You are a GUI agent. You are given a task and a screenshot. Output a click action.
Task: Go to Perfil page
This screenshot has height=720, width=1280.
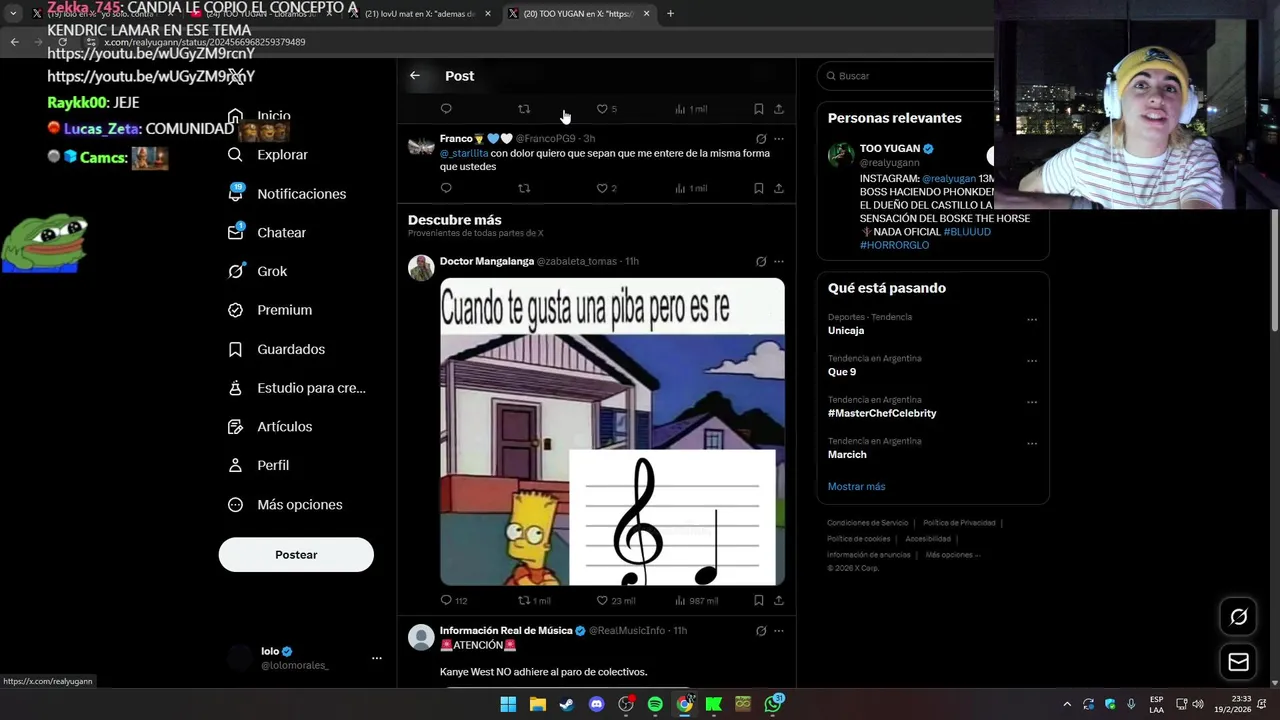click(x=258, y=465)
